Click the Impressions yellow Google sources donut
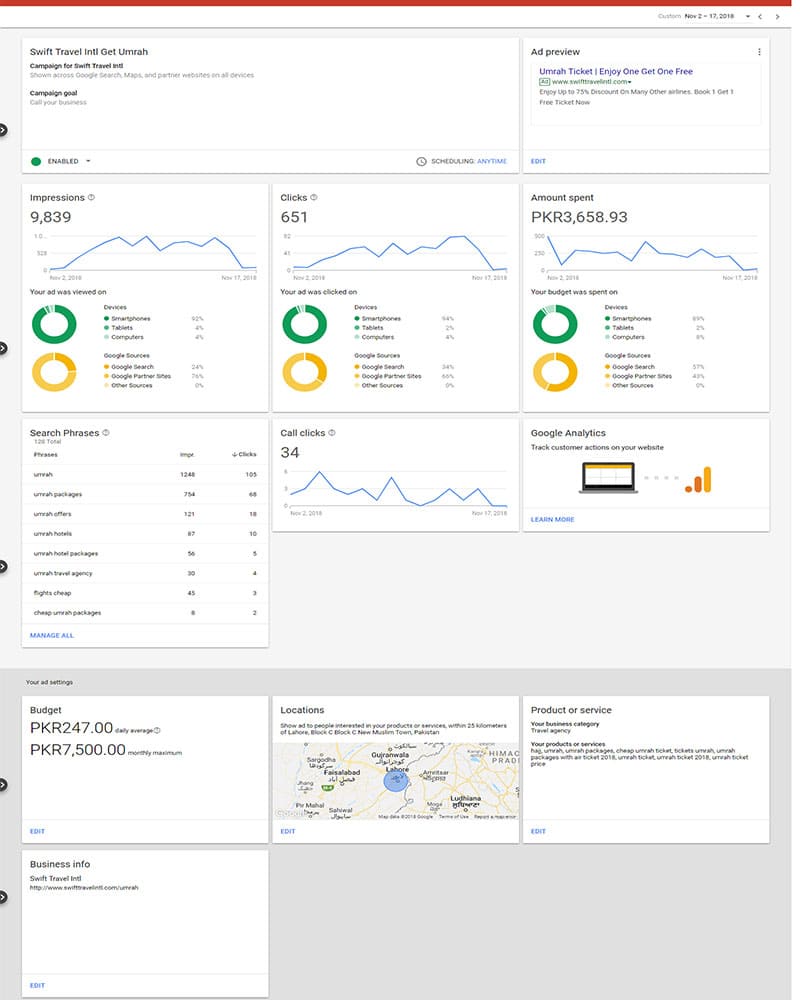 (54, 372)
